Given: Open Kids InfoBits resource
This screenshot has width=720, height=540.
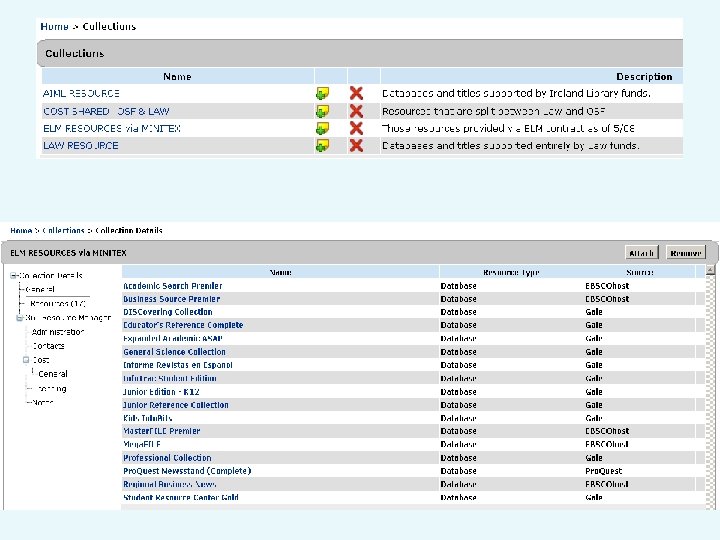Looking at the screenshot, I should pyautogui.click(x=147, y=418).
